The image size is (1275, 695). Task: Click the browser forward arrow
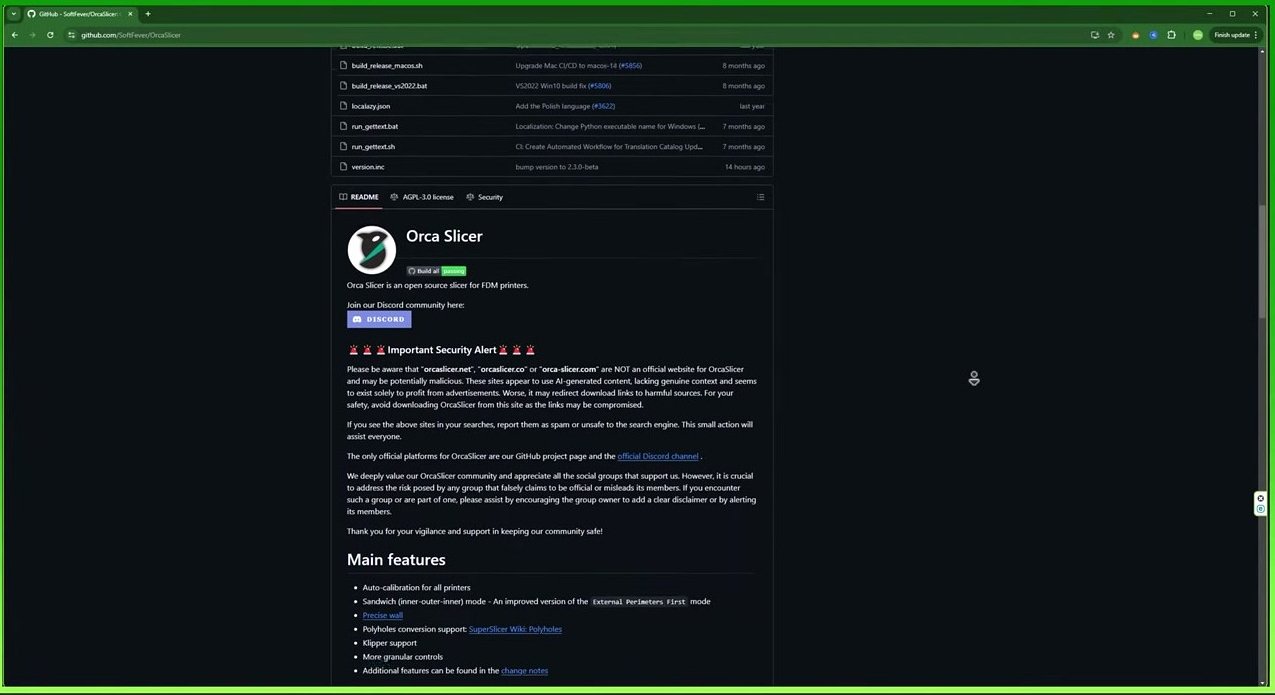tap(32, 35)
